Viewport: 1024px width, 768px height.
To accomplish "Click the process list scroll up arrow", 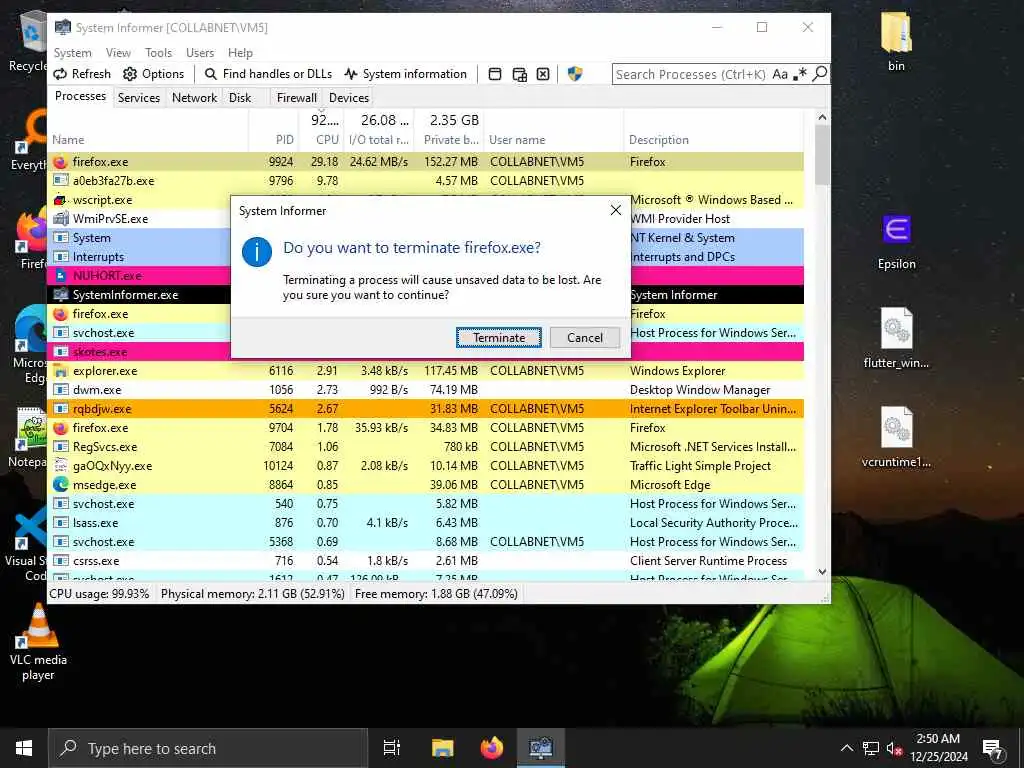I will click(x=822, y=118).
